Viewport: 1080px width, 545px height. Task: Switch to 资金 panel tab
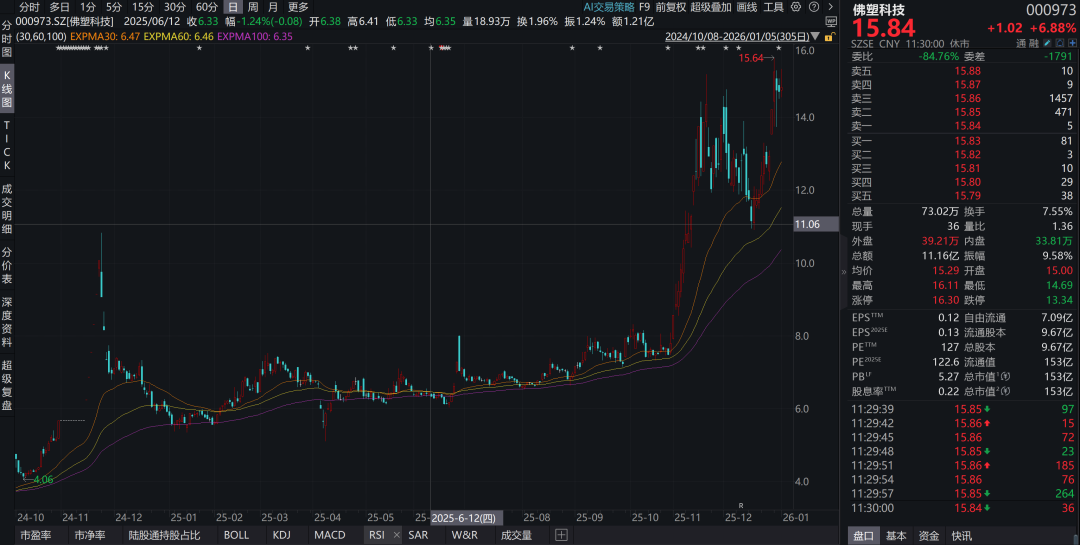coord(928,535)
